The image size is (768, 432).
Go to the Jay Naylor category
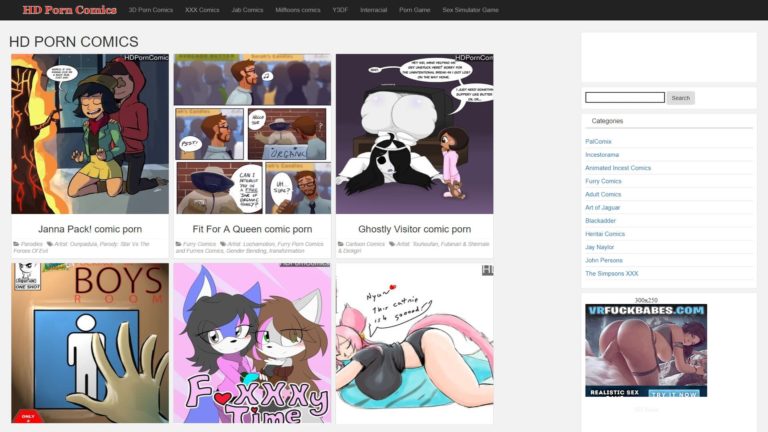[x=599, y=247]
